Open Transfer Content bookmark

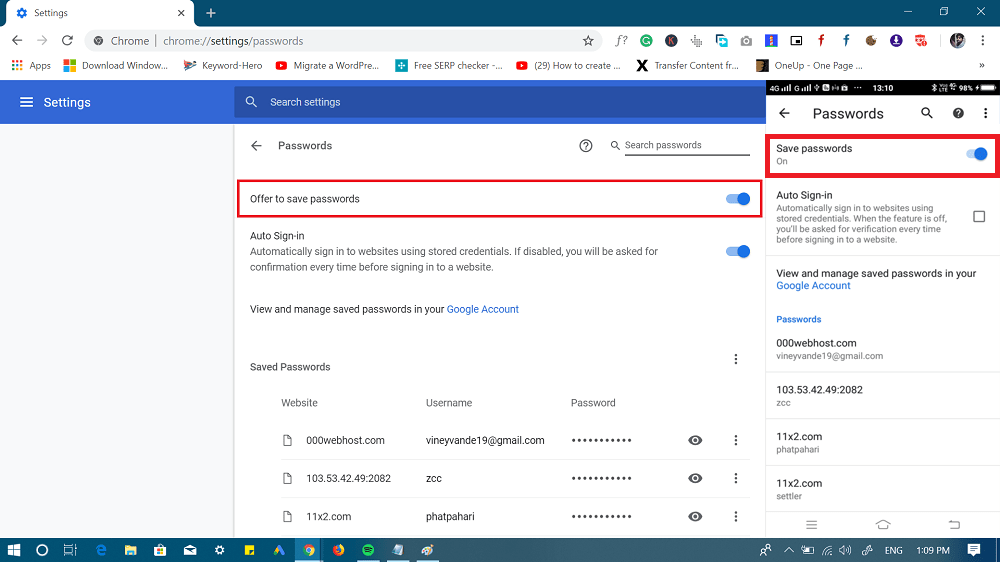tap(688, 65)
